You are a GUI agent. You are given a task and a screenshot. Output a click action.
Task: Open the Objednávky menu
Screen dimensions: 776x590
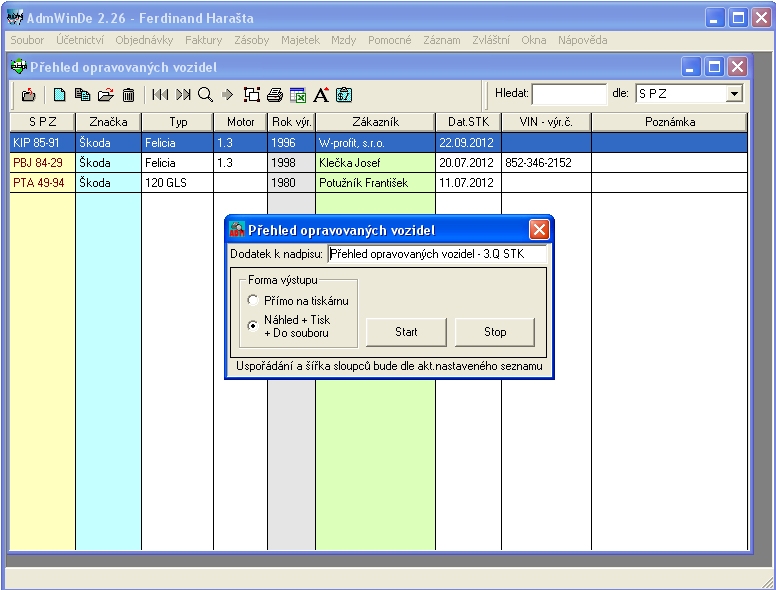(x=144, y=40)
